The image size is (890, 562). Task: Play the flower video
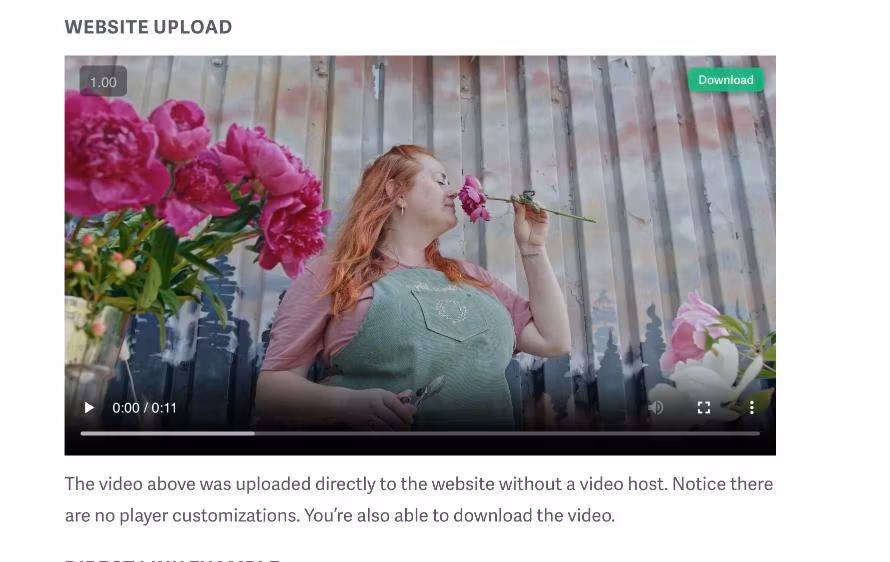coord(89,408)
